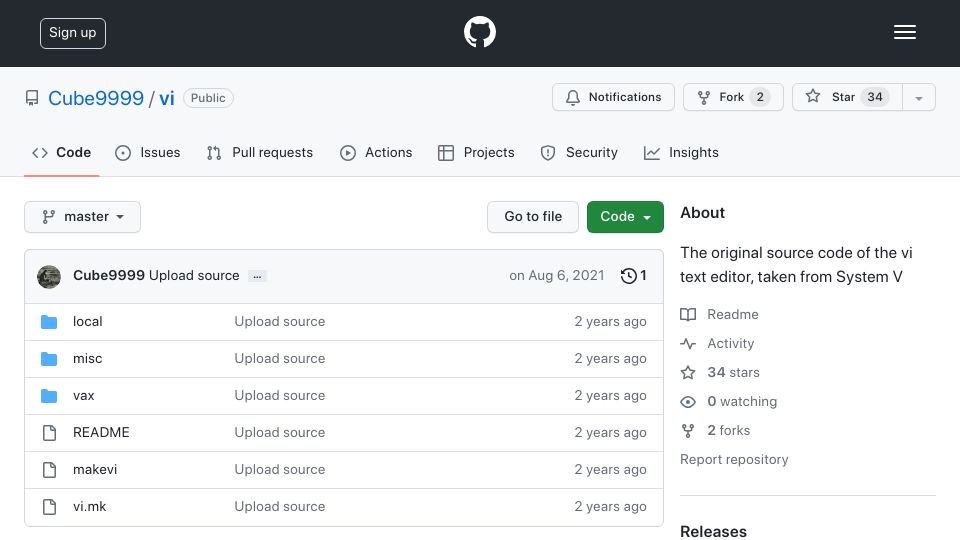Viewport: 960px width, 540px height.
Task: Open the Upload source latest commit message
Action: point(194,276)
